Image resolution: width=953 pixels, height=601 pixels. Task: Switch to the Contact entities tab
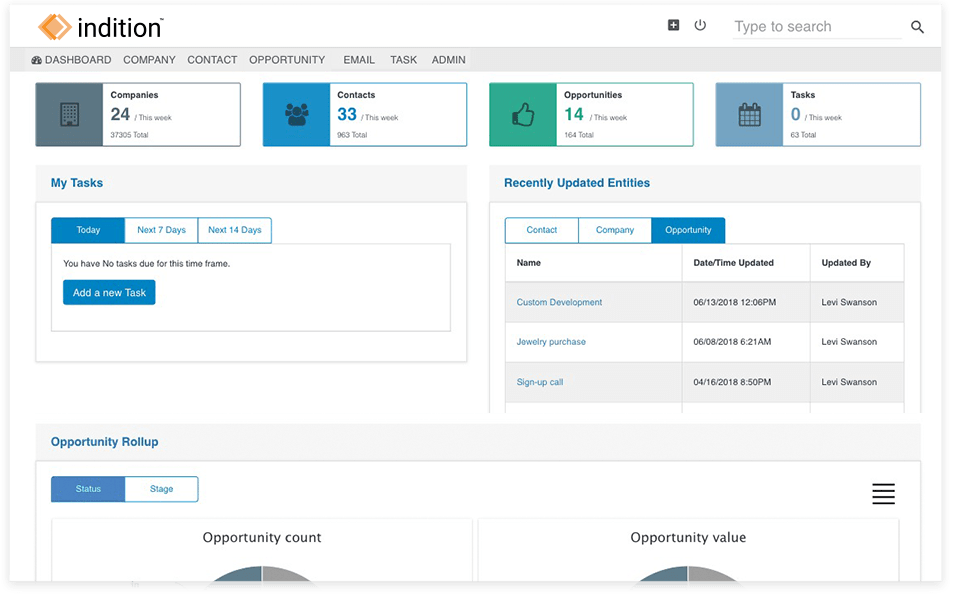[x=542, y=230]
